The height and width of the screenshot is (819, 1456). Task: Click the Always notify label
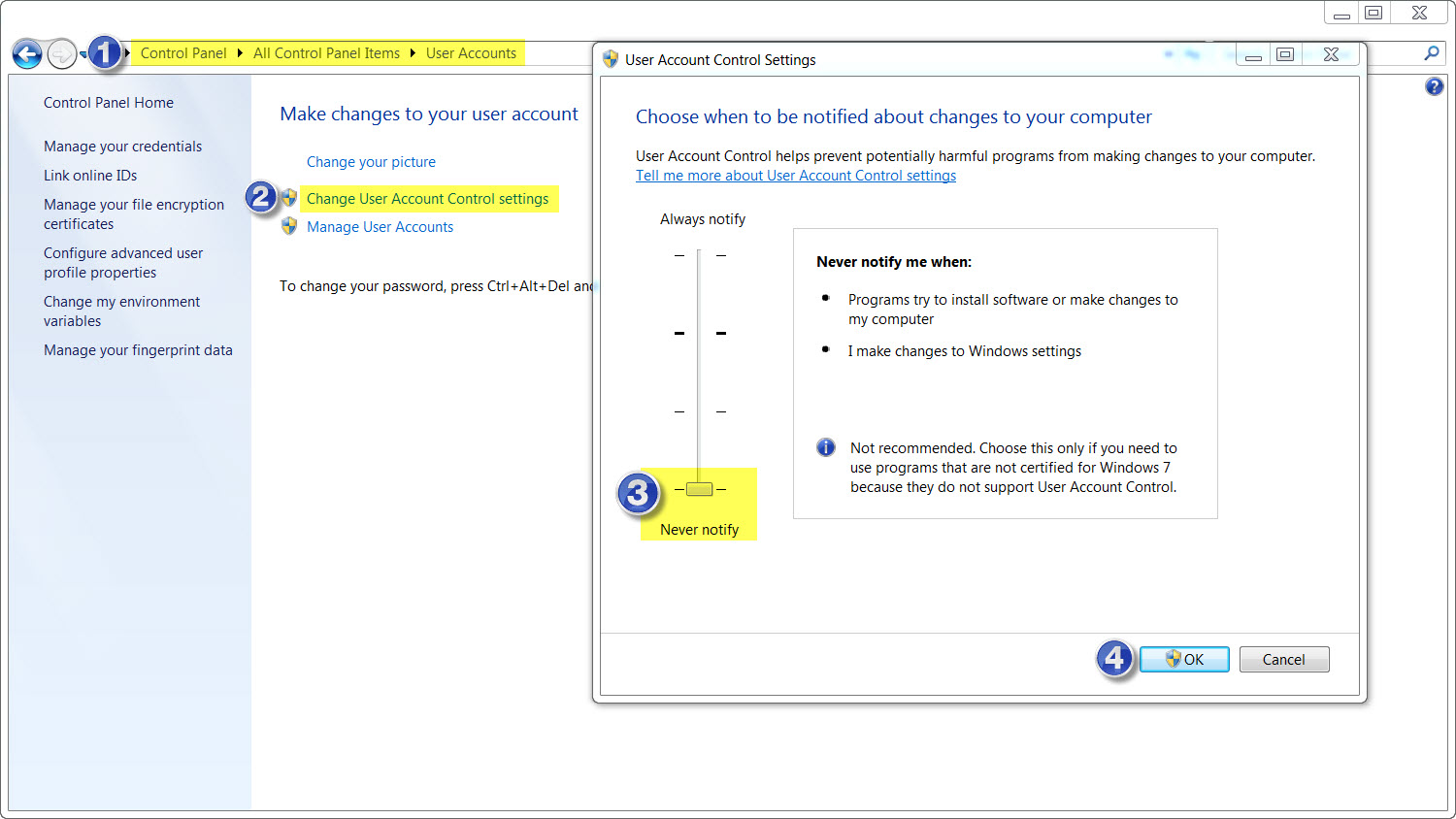tap(703, 219)
